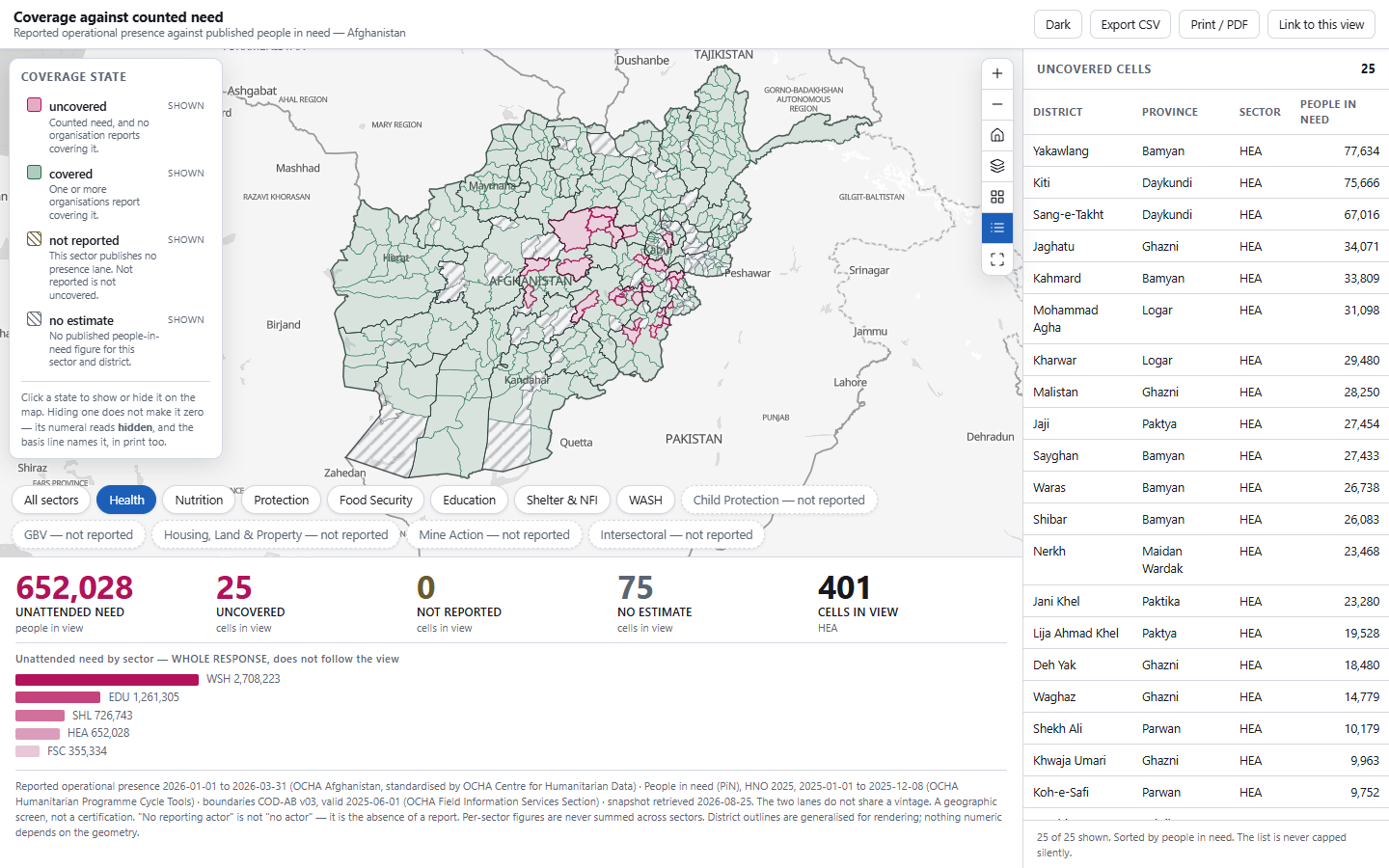The height and width of the screenshot is (868, 1389).
Task: Toggle the not reported state visibility
Action: [116, 267]
